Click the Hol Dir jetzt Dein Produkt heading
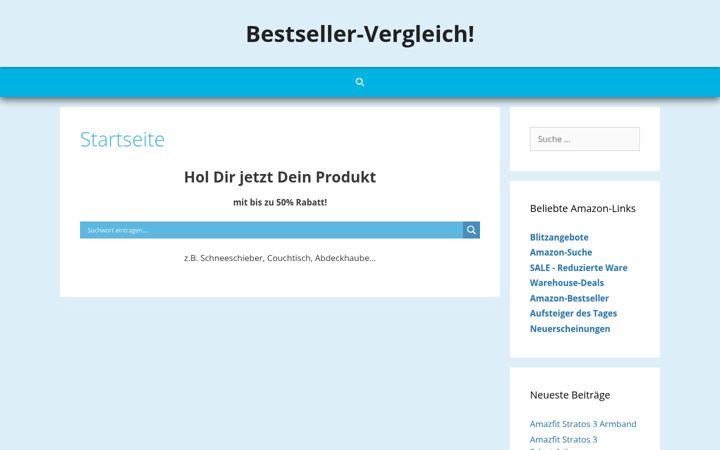The height and width of the screenshot is (450, 720). (280, 177)
